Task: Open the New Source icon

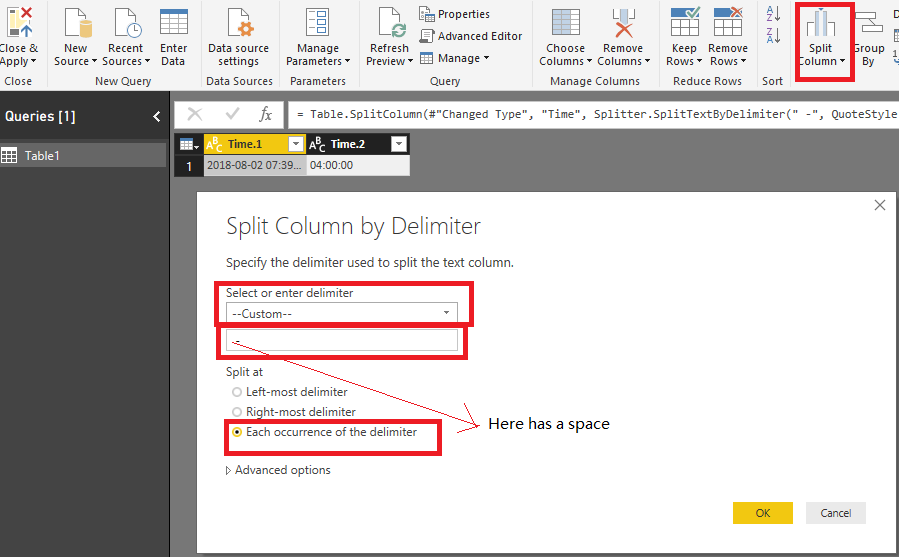Action: pos(77,22)
